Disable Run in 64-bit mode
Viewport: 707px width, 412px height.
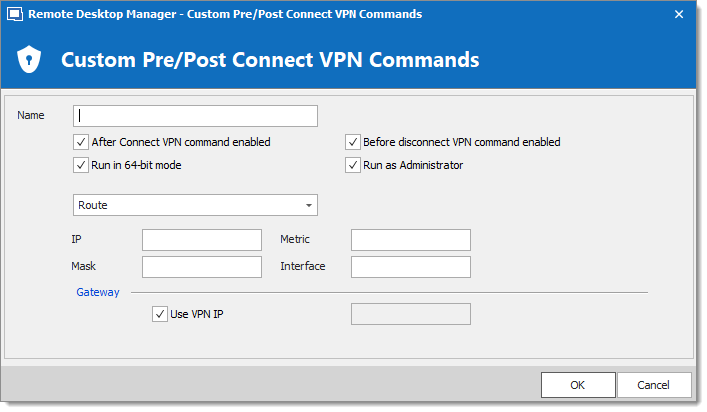(81, 165)
